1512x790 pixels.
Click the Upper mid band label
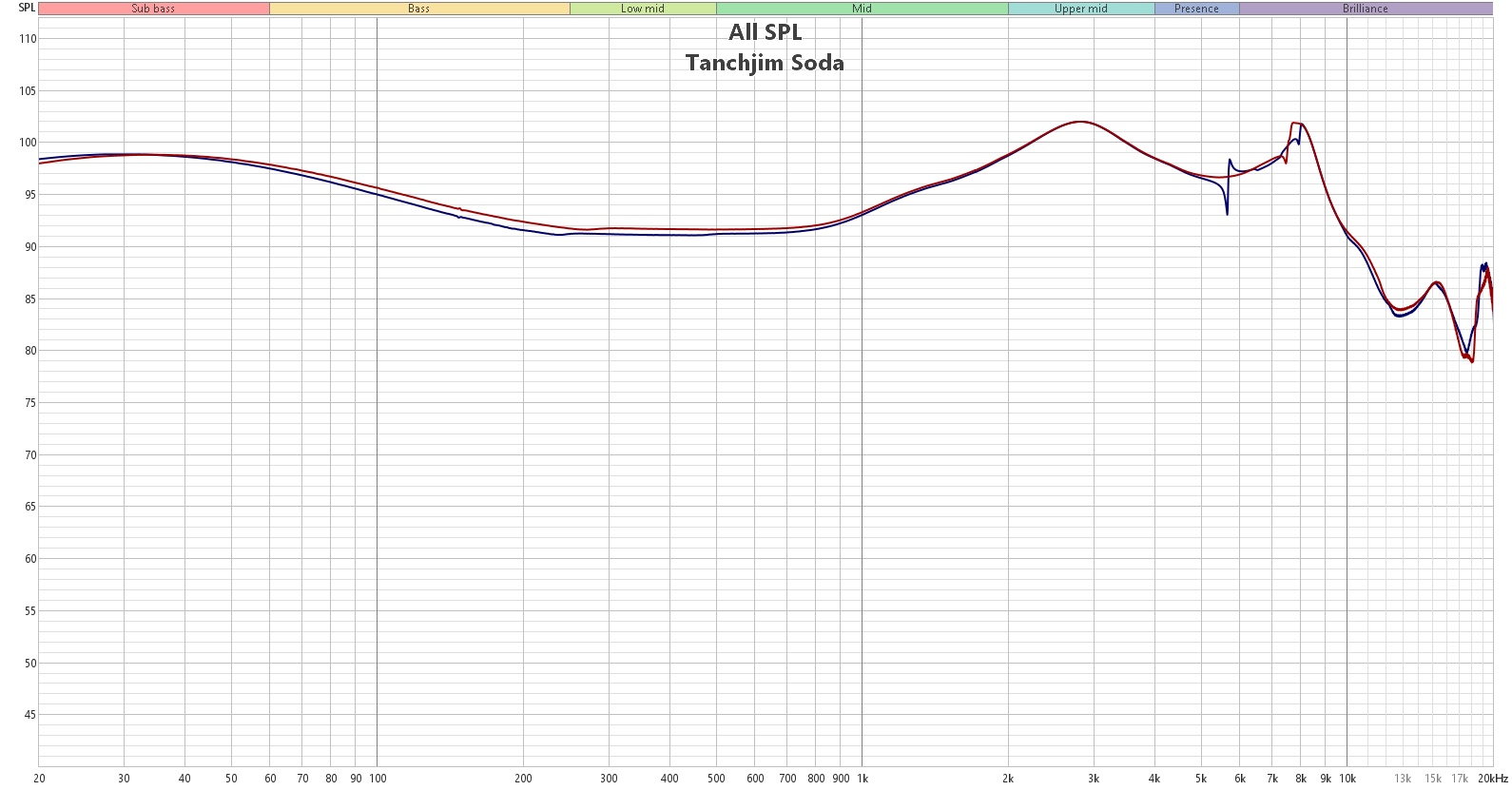tap(1081, 9)
